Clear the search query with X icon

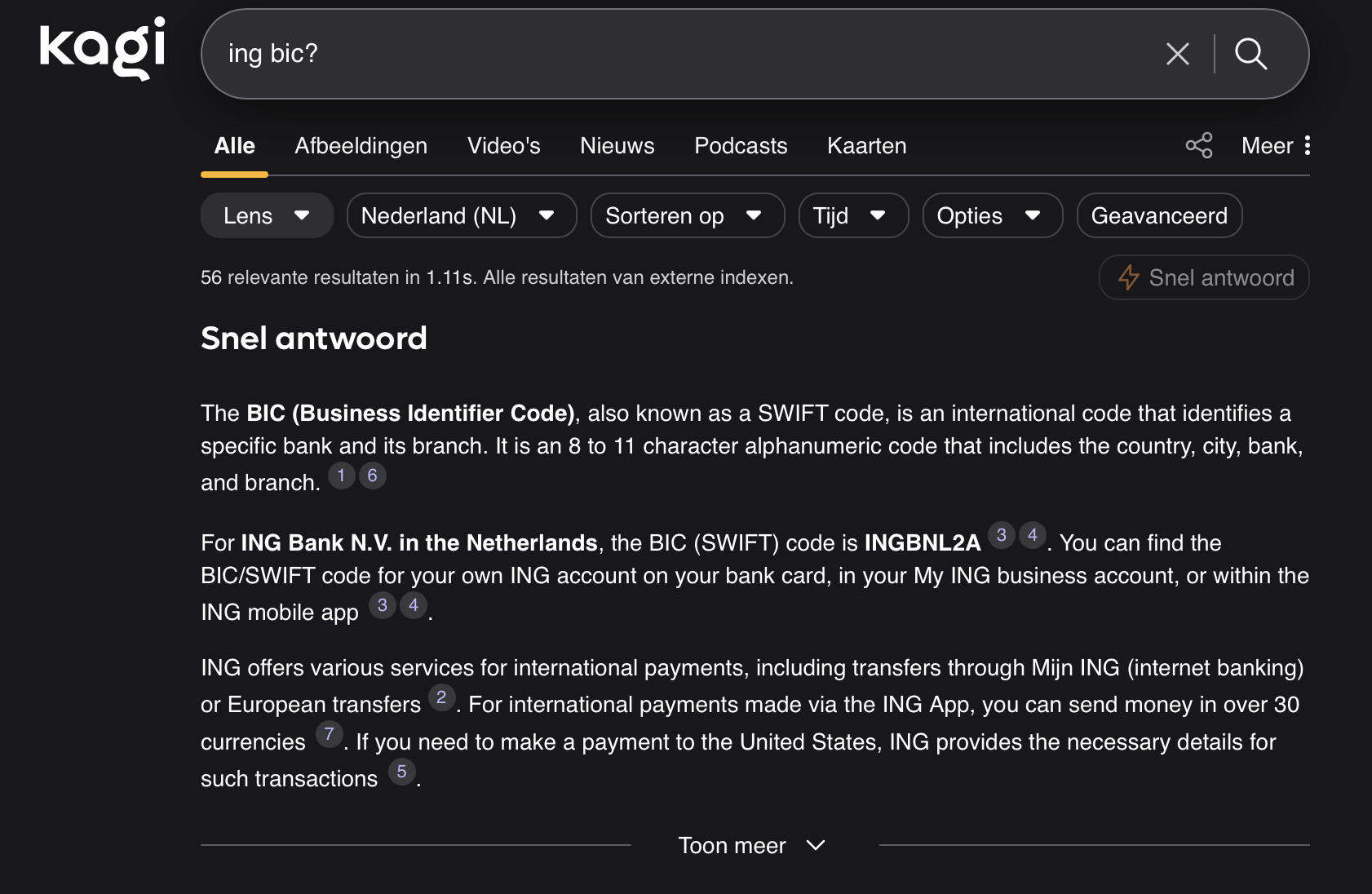coord(1177,54)
